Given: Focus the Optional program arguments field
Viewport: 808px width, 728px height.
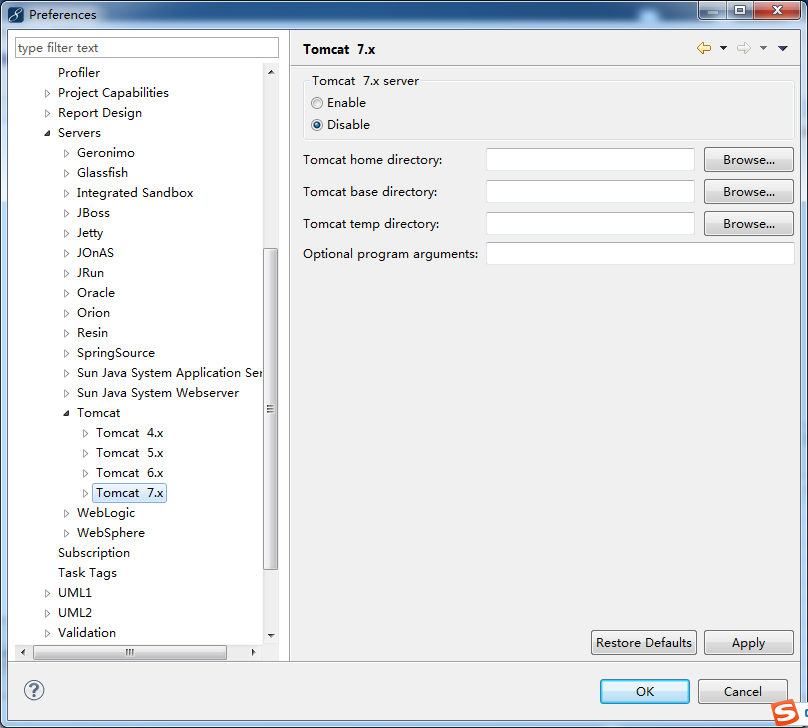Looking at the screenshot, I should click(640, 253).
